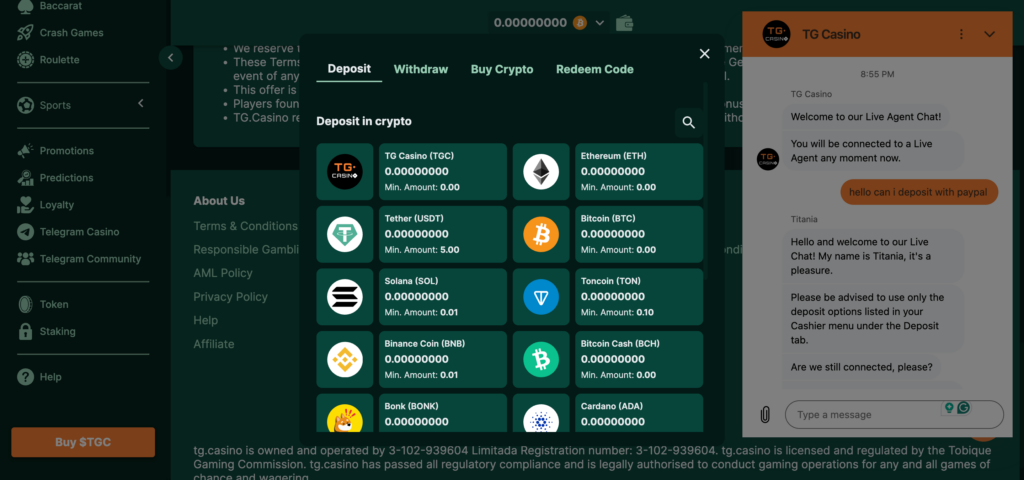Select the Bonk logo tile

point(345,413)
